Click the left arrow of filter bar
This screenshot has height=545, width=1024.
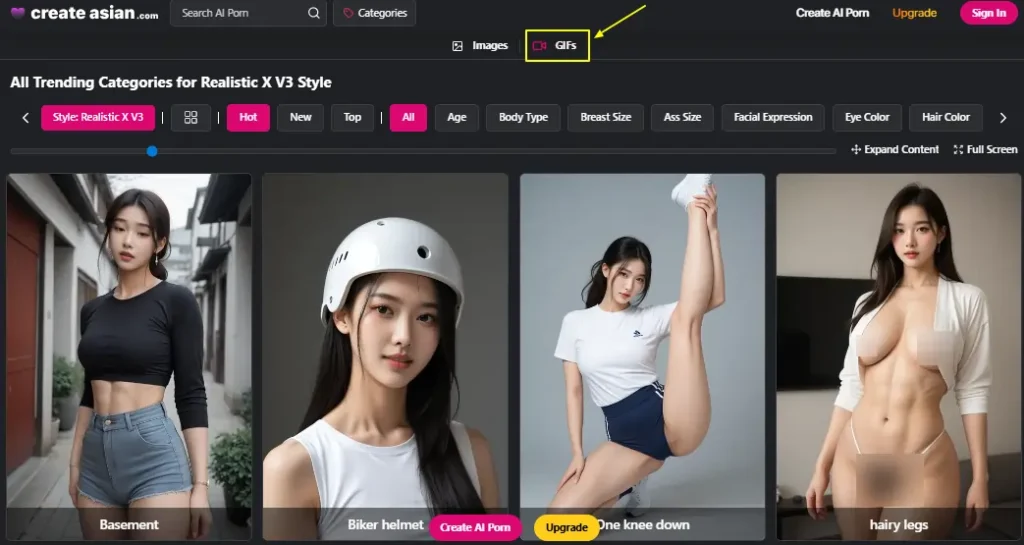[25, 118]
